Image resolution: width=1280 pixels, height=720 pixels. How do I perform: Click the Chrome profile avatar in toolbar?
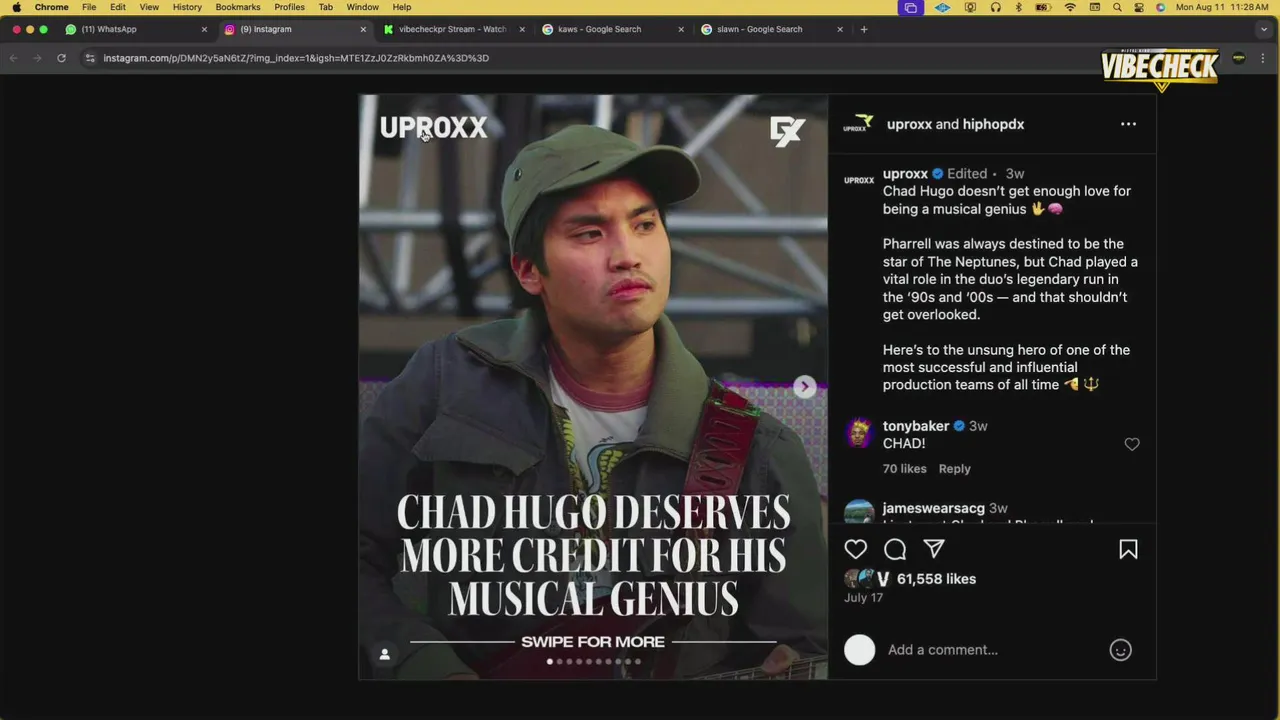point(1239,58)
